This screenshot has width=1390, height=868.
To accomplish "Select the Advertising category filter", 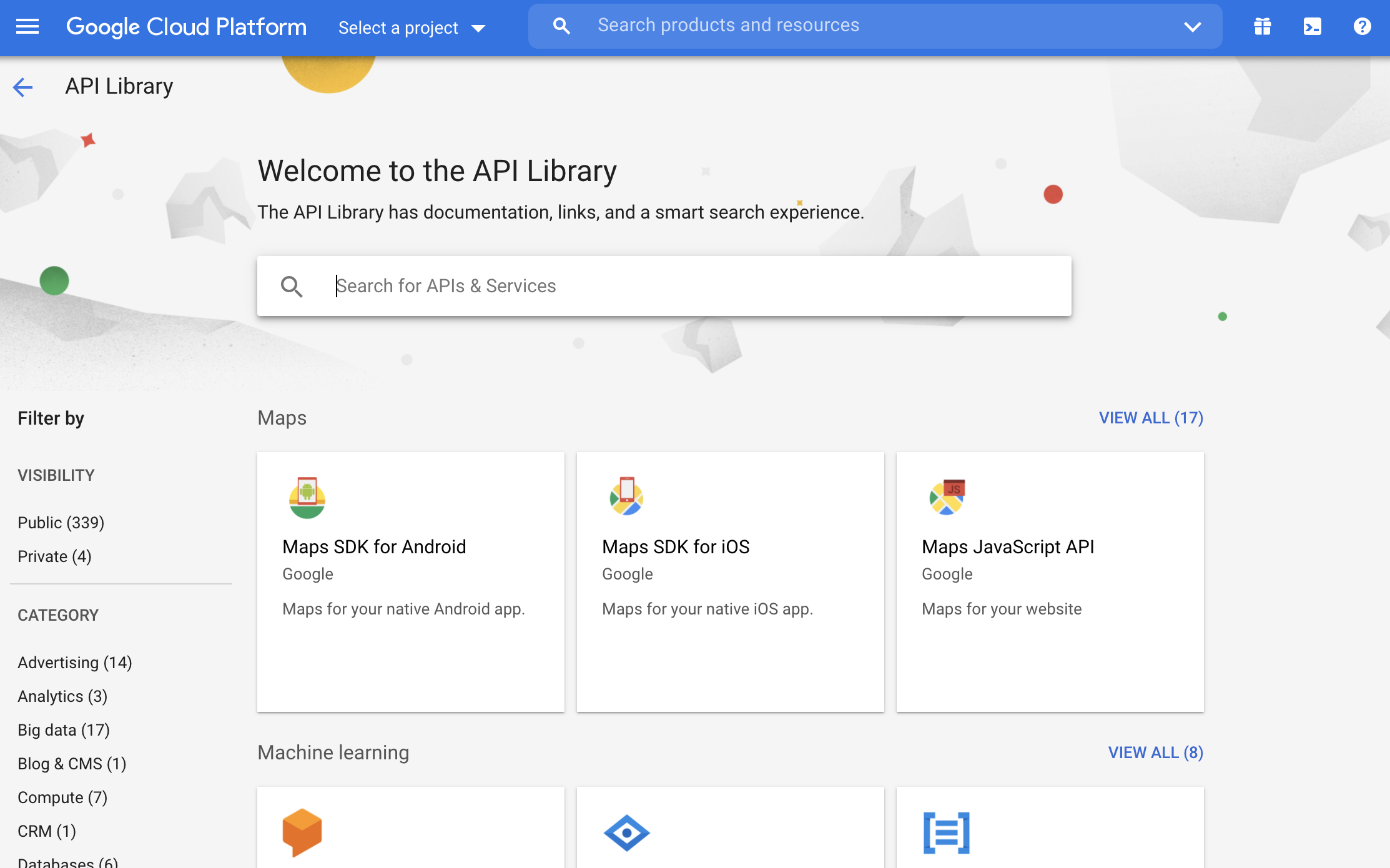I will pos(74,662).
